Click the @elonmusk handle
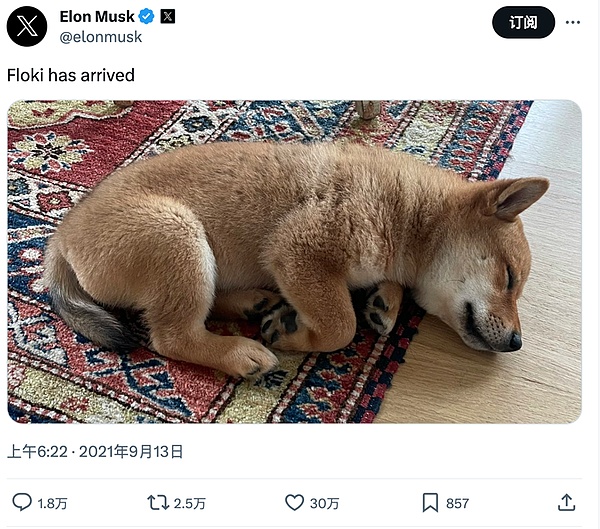Image resolution: width=600 pixels, height=529 pixels. click(101, 37)
